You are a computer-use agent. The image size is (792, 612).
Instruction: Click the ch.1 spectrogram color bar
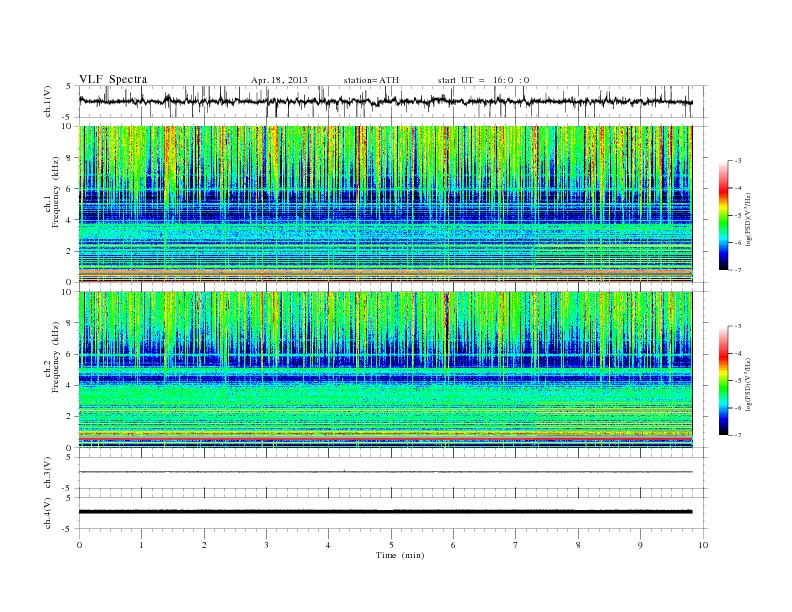click(x=723, y=216)
